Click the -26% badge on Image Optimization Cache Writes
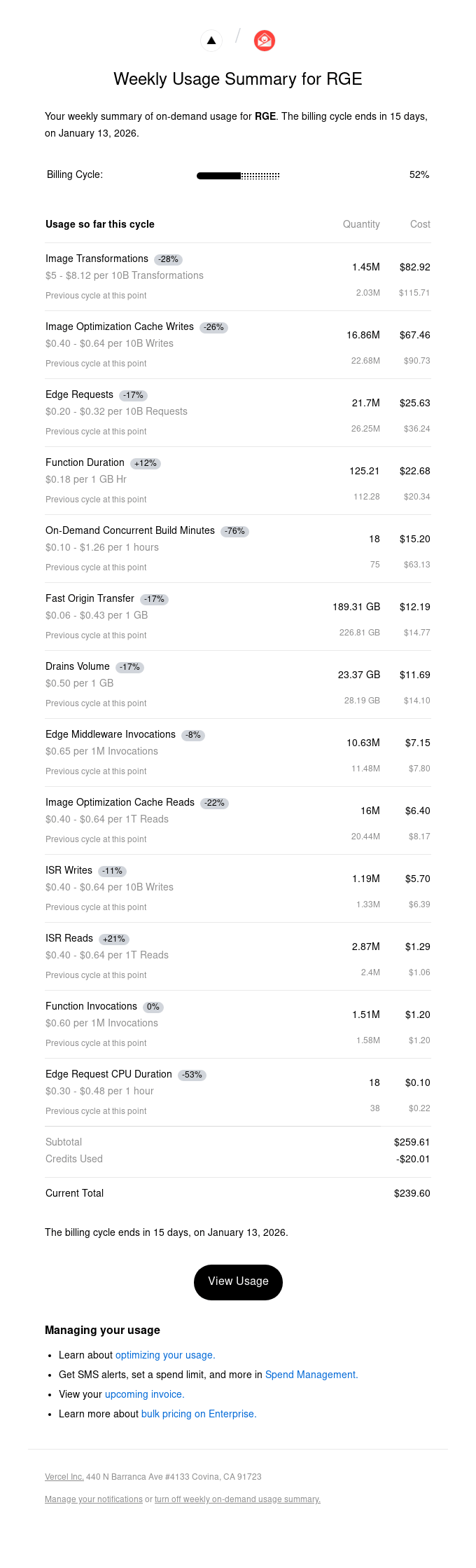Viewport: 476px width, 1568px height. point(214,327)
